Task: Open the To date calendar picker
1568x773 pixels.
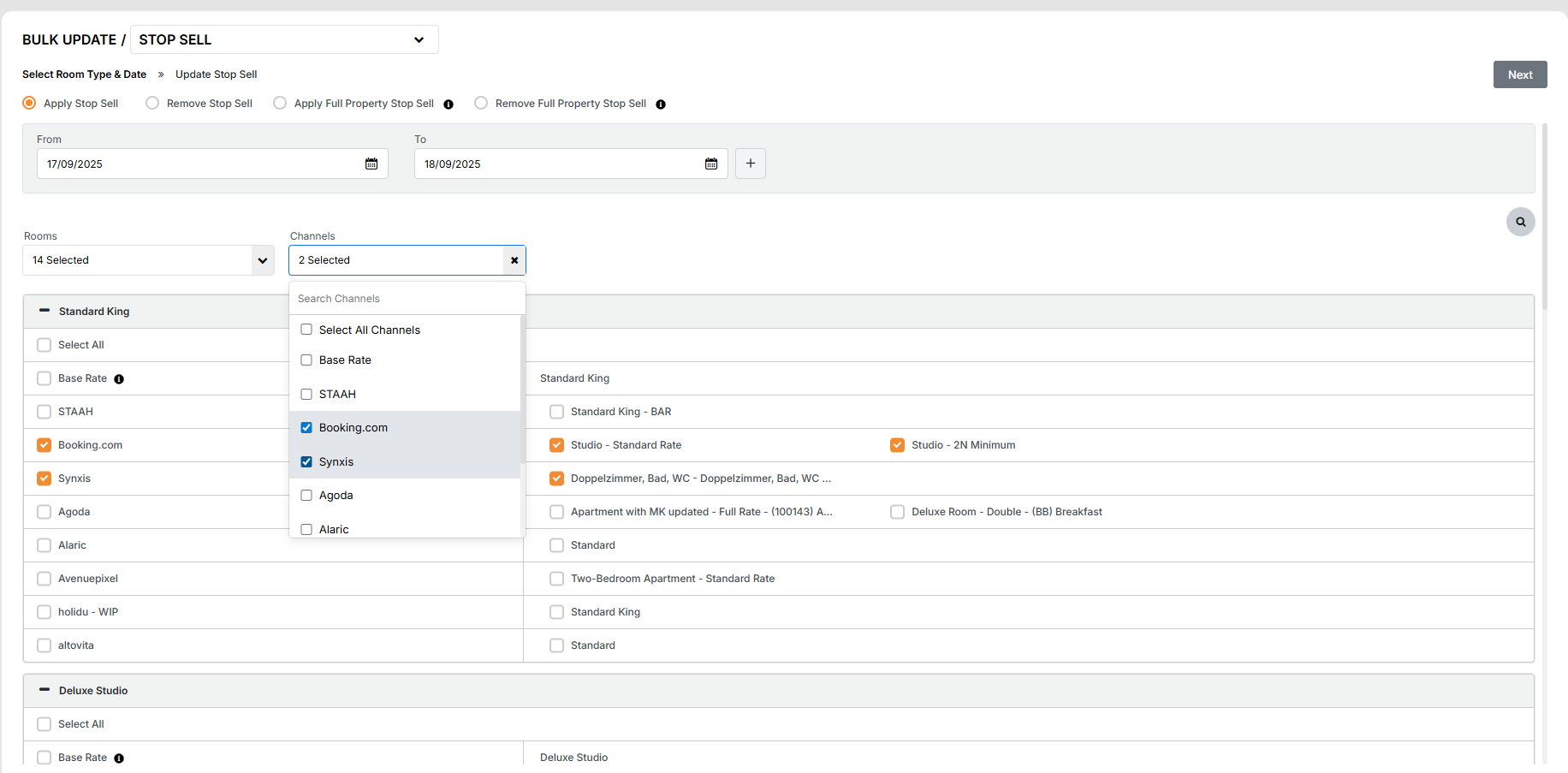Action: (710, 164)
